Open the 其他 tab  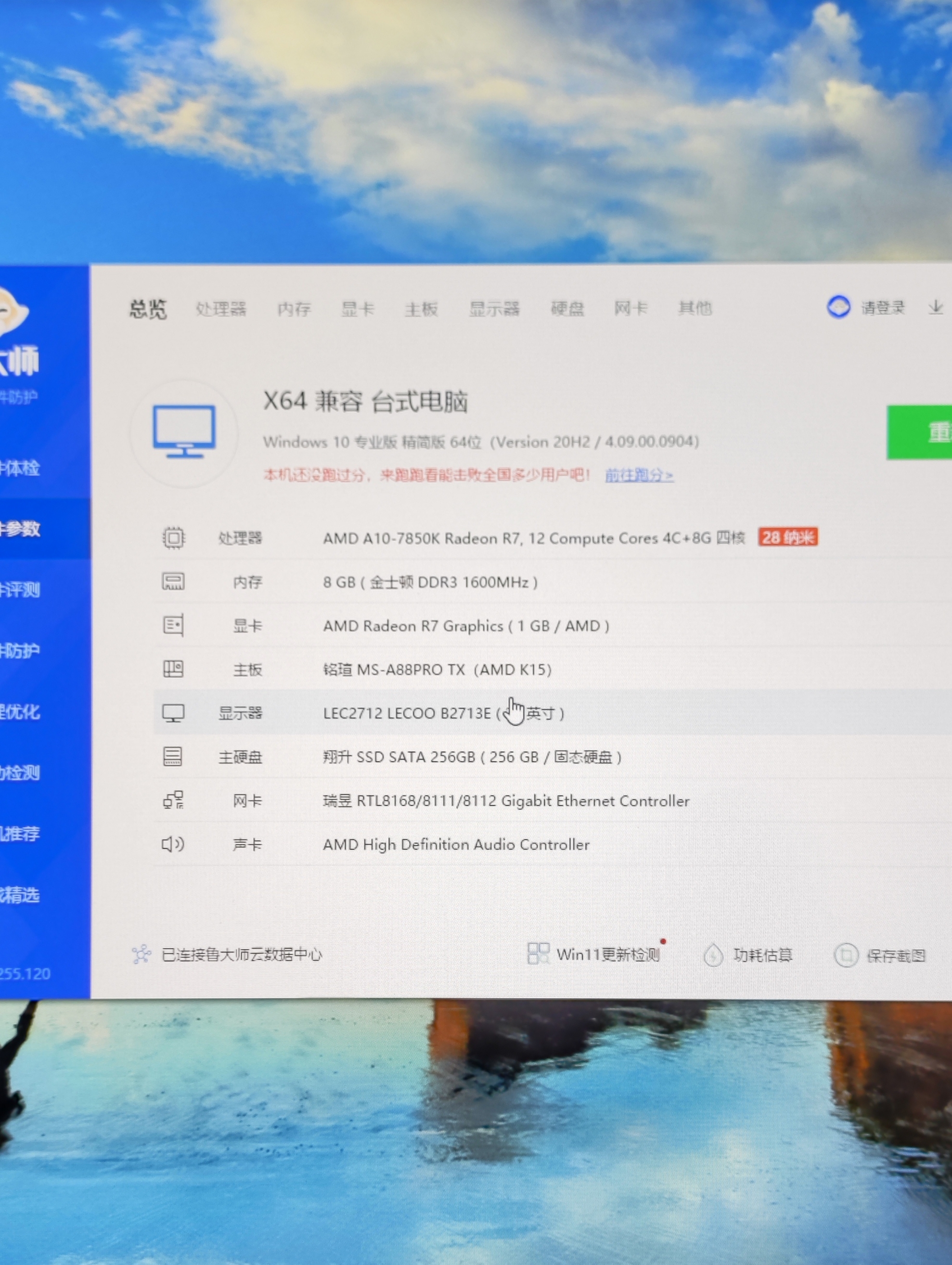[695, 309]
